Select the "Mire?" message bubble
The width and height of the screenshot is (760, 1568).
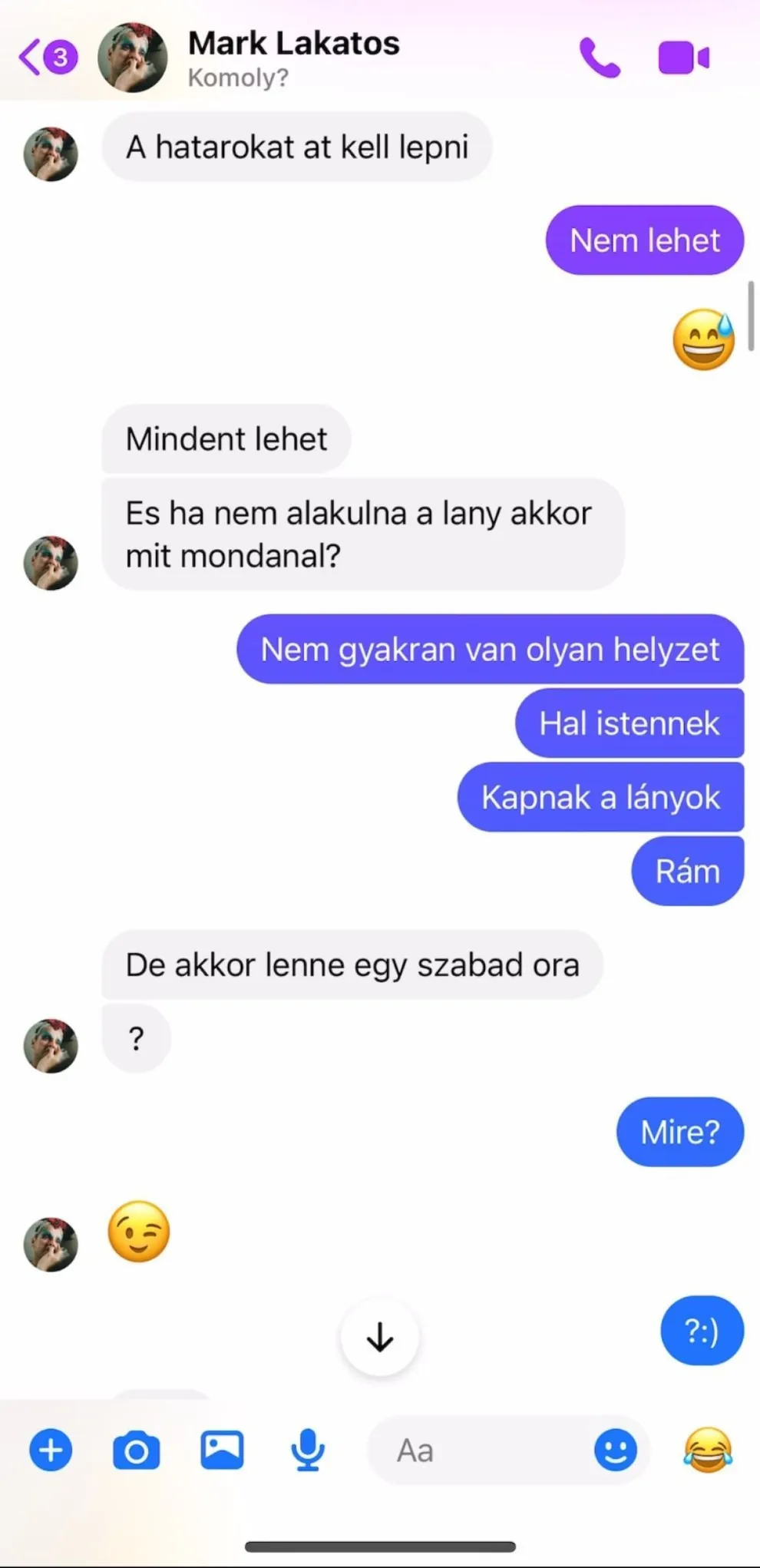pos(680,1132)
